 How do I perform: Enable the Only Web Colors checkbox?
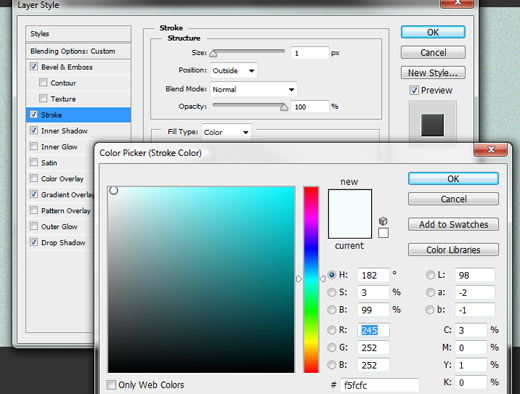pos(111,385)
